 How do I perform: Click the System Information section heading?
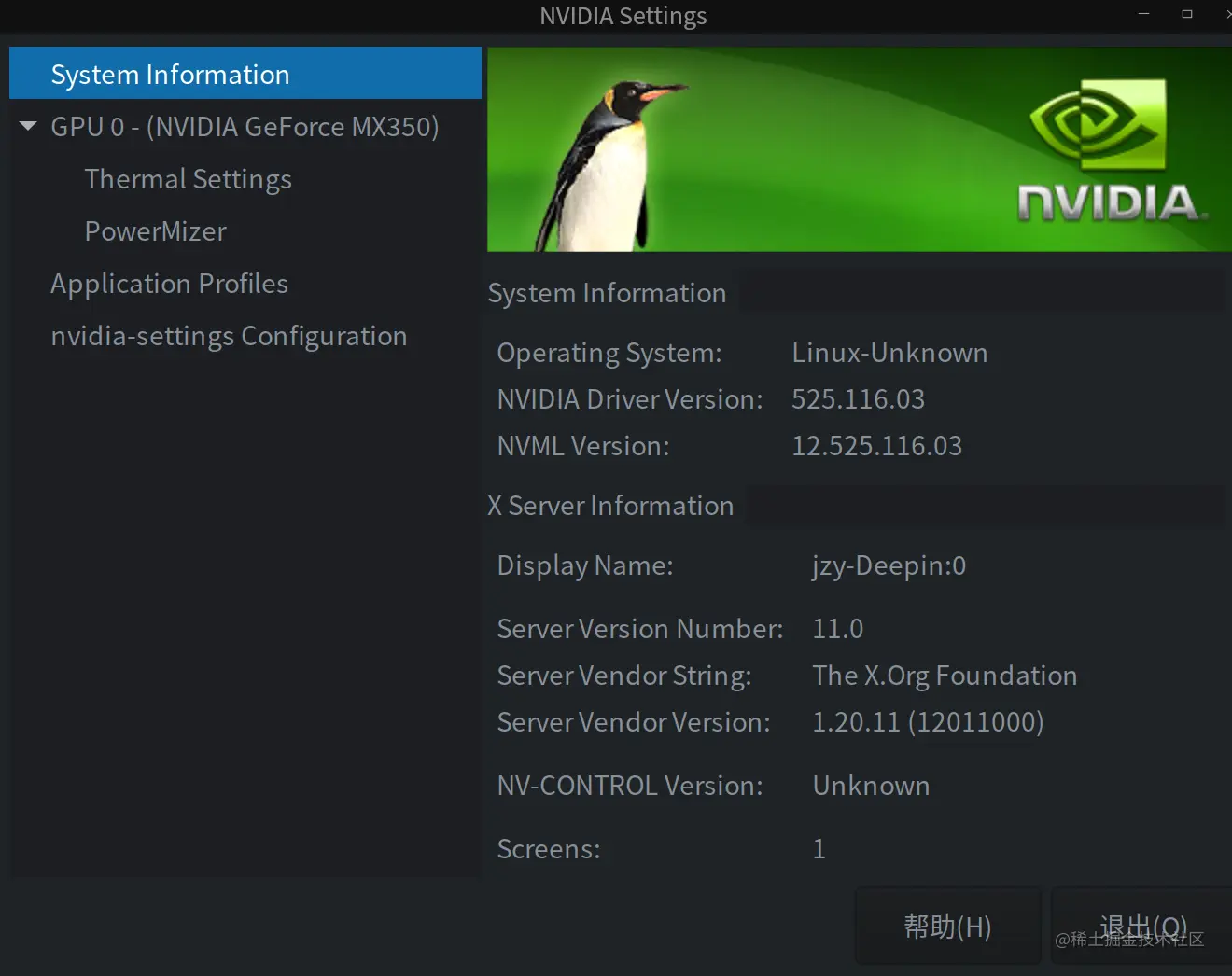point(607,293)
